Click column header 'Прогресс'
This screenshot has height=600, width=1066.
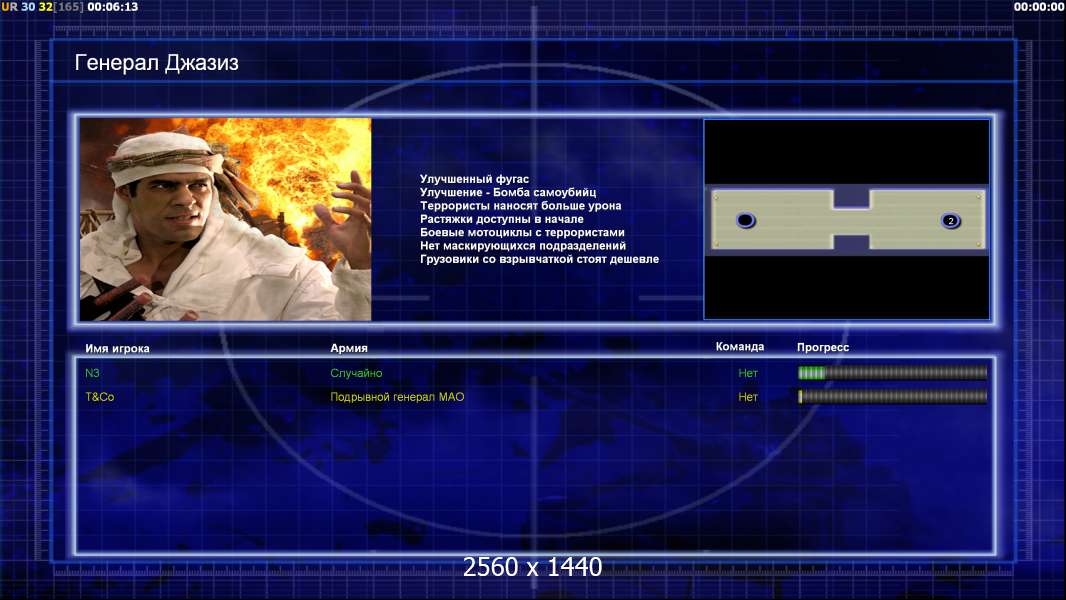823,347
